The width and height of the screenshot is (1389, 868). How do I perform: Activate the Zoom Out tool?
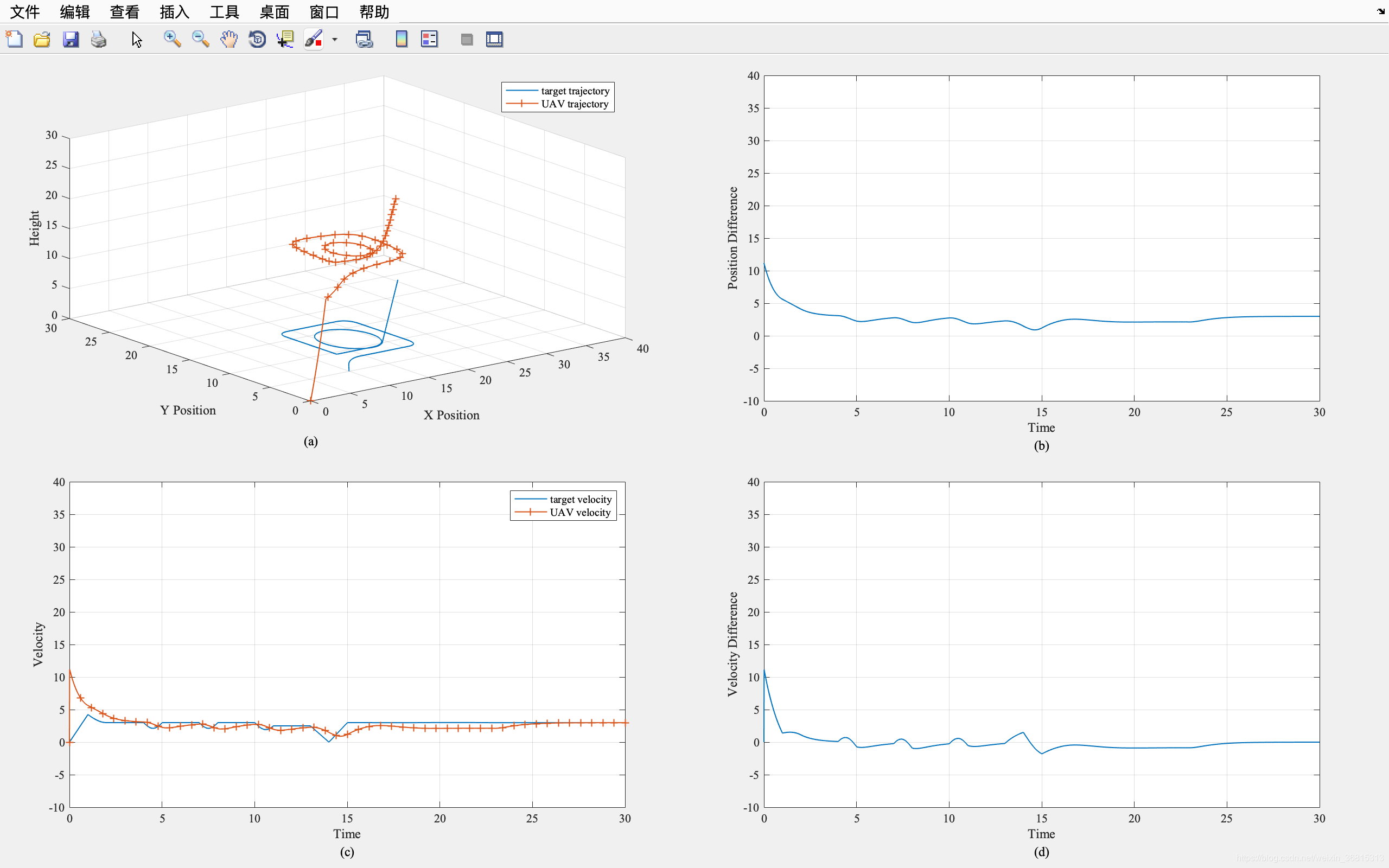[200, 39]
